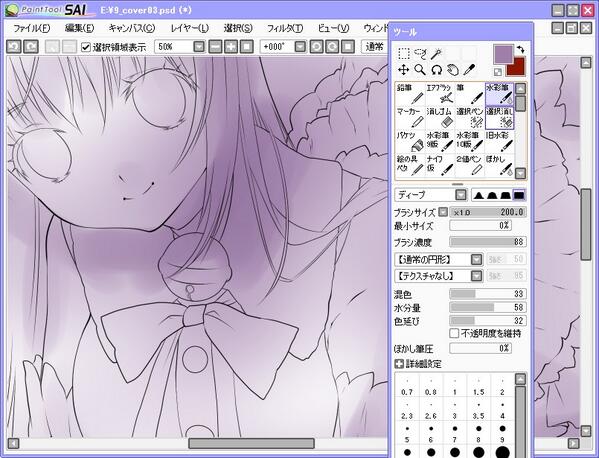This screenshot has height=458, width=599.
Task: Choose the バケツ bucket fill tool
Action: pos(410,141)
